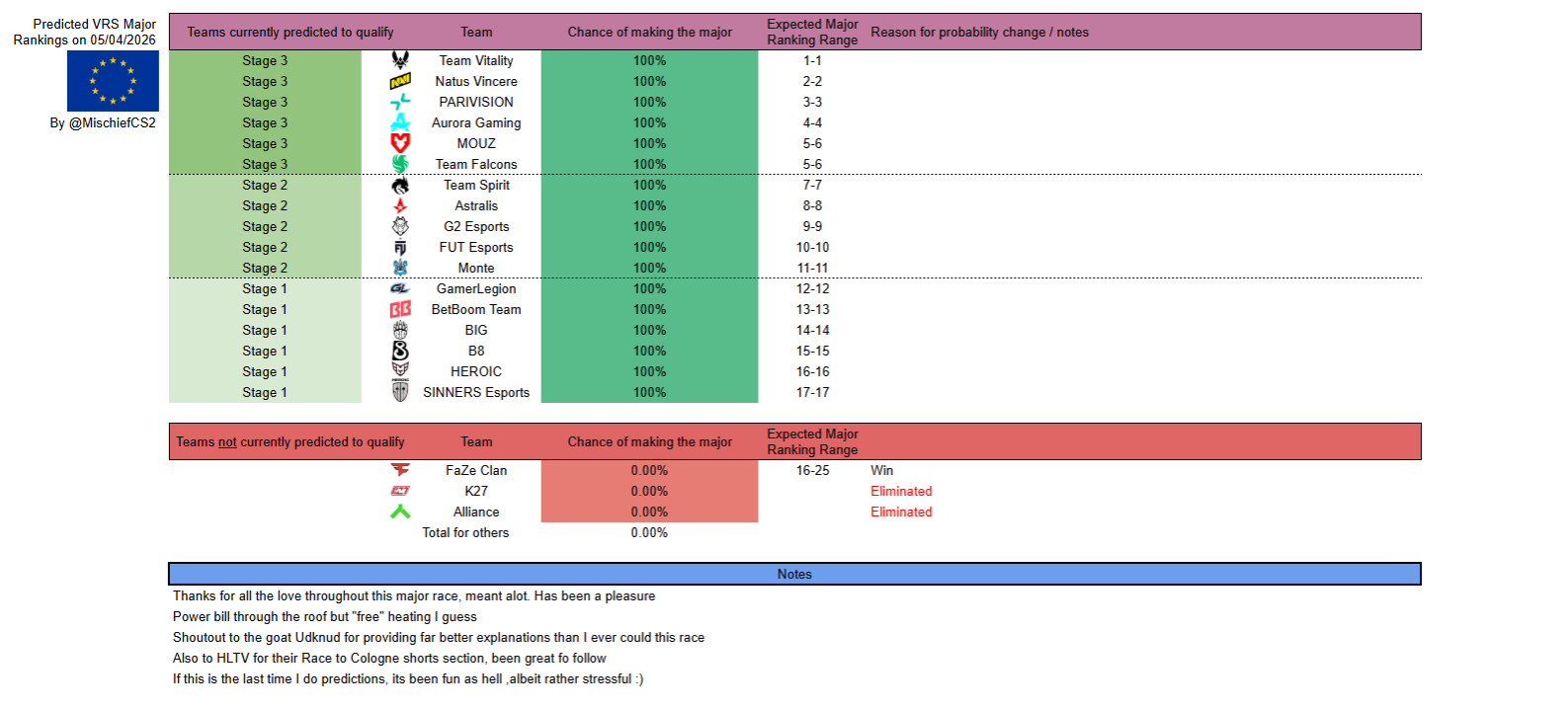Click the By @MischiefCS2 credit text
The image size is (1568, 710).
click(x=103, y=123)
